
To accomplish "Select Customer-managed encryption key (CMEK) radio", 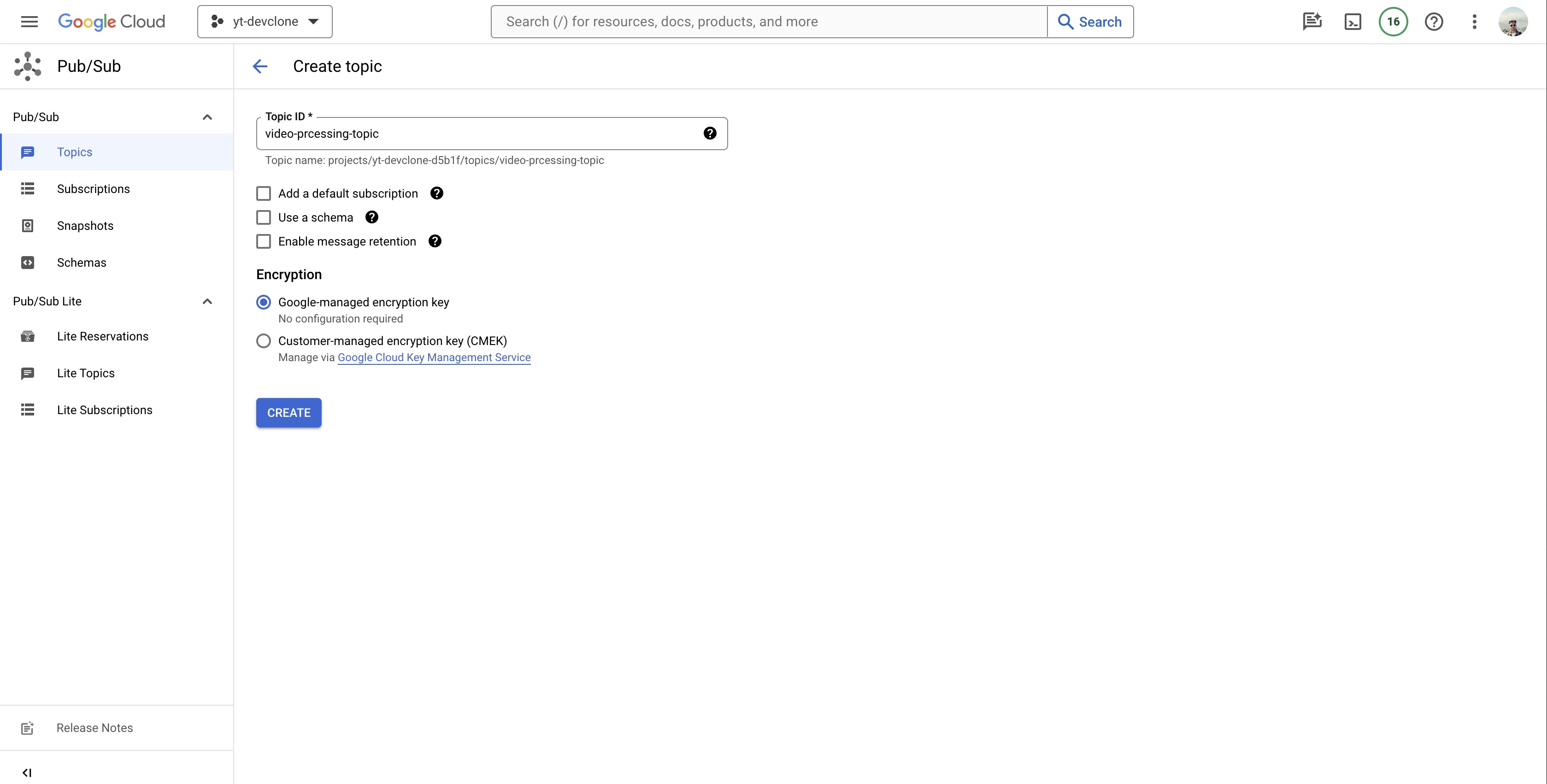I will [264, 341].
